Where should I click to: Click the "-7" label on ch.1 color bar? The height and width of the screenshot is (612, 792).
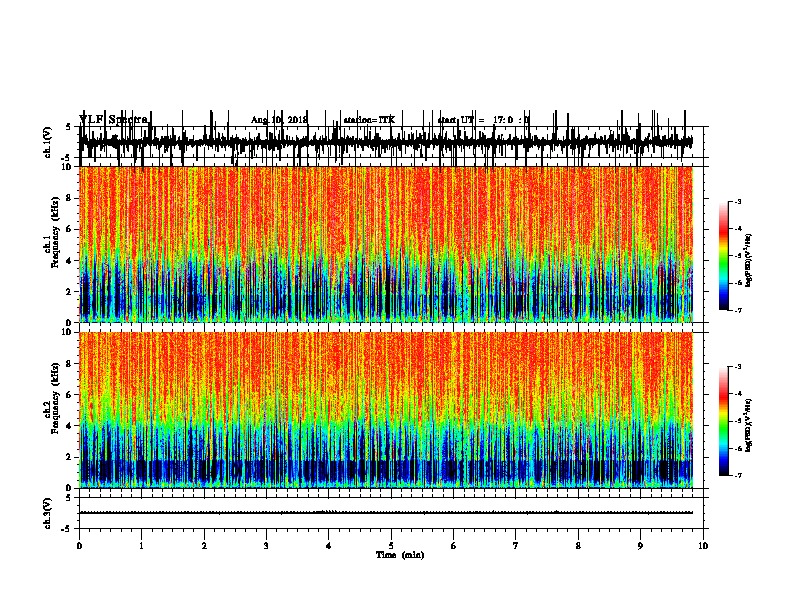(x=737, y=310)
